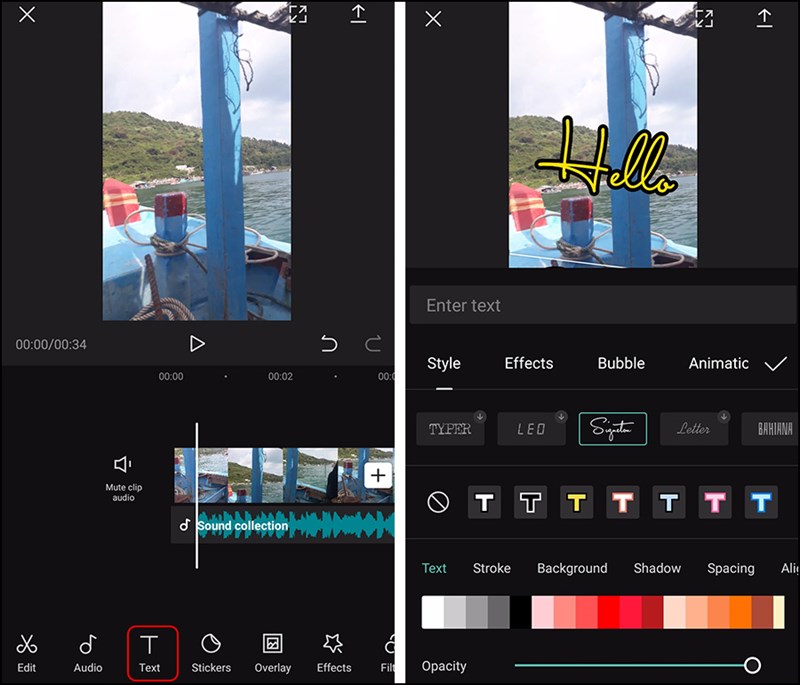This screenshot has width=800, height=685.
Task: Open the Bubble tab
Action: [620, 364]
